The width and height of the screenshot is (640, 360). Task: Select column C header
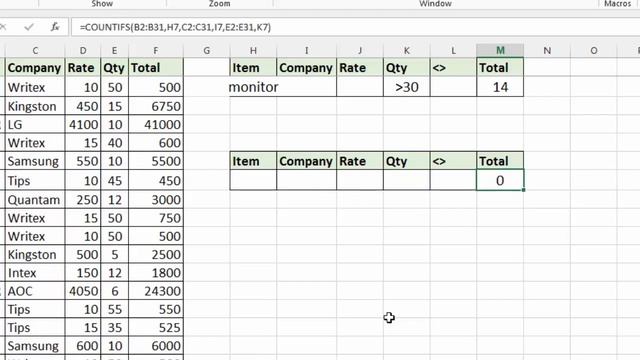35,51
